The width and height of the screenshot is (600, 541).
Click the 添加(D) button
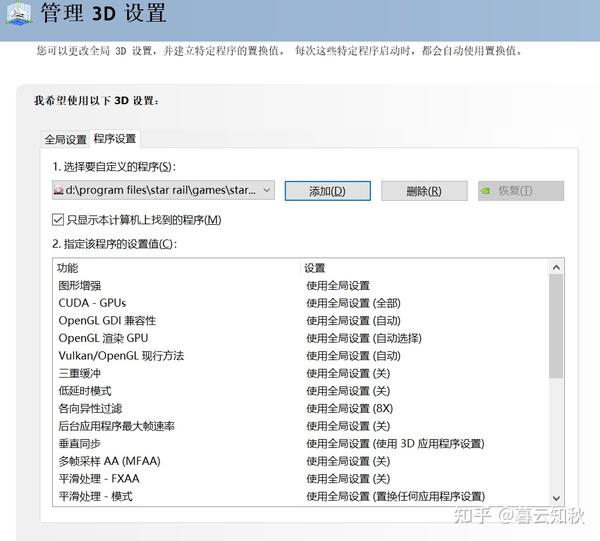tap(328, 191)
